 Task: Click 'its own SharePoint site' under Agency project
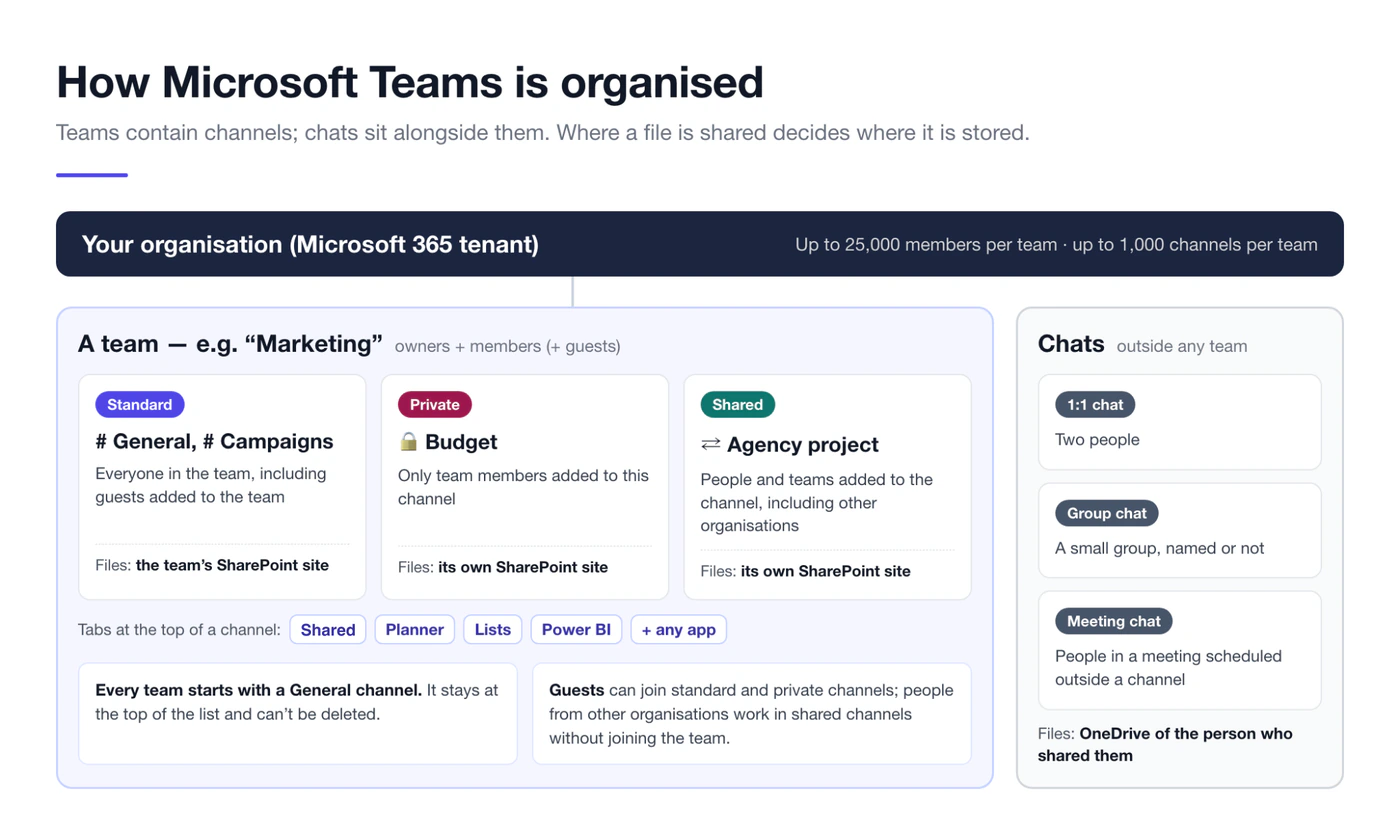coord(826,571)
